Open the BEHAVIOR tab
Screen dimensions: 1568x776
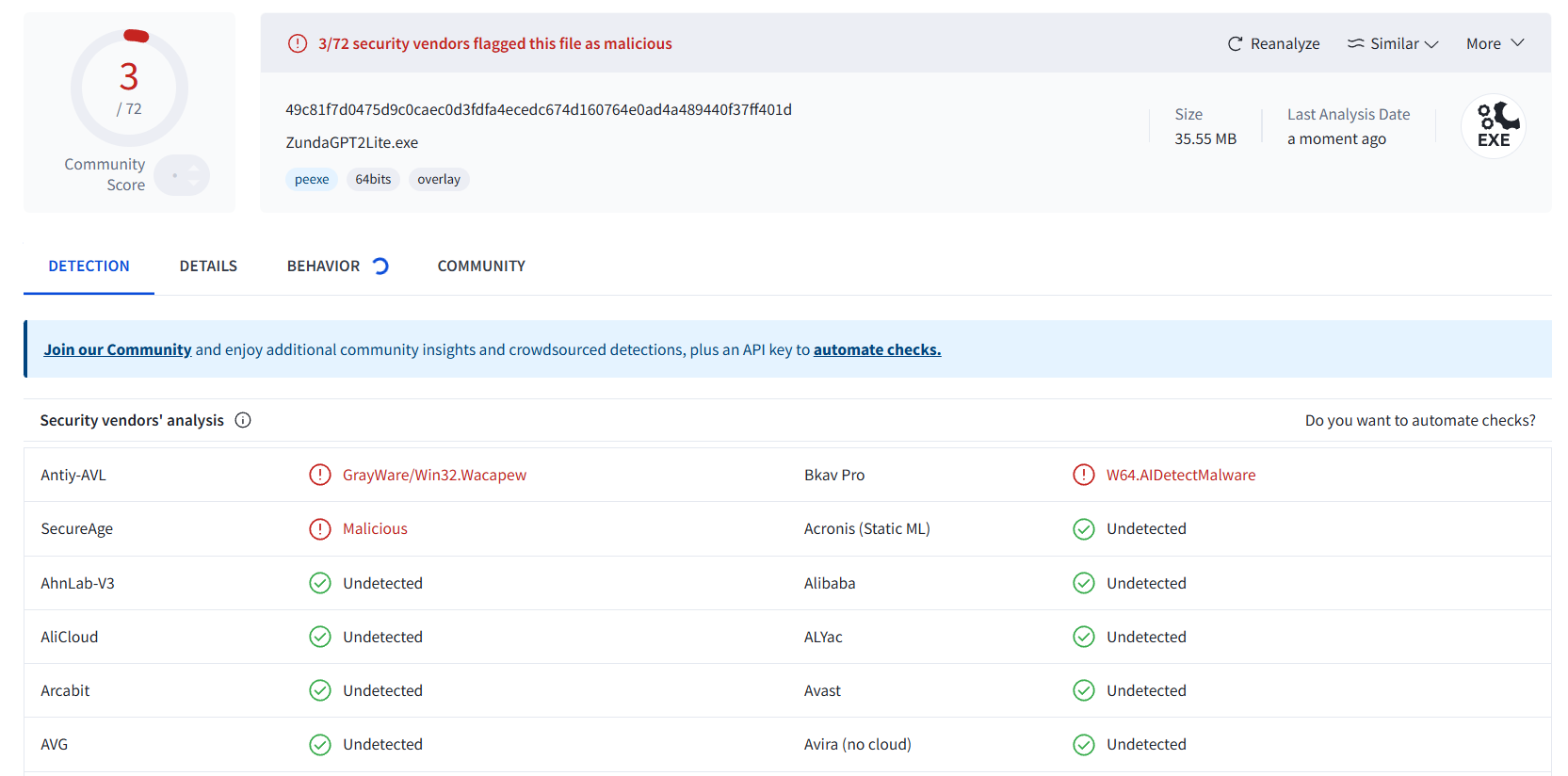coord(323,267)
